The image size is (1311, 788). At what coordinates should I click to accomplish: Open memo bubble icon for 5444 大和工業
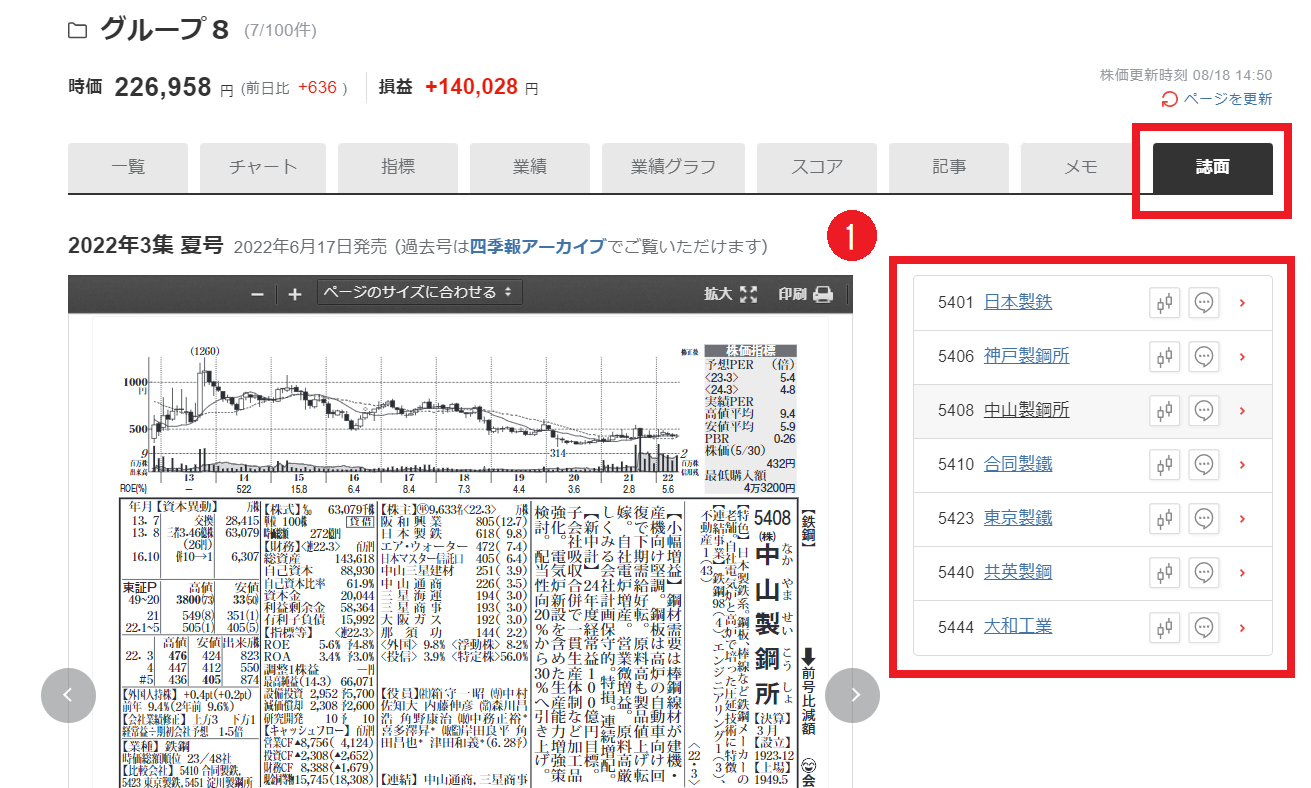tap(1204, 628)
